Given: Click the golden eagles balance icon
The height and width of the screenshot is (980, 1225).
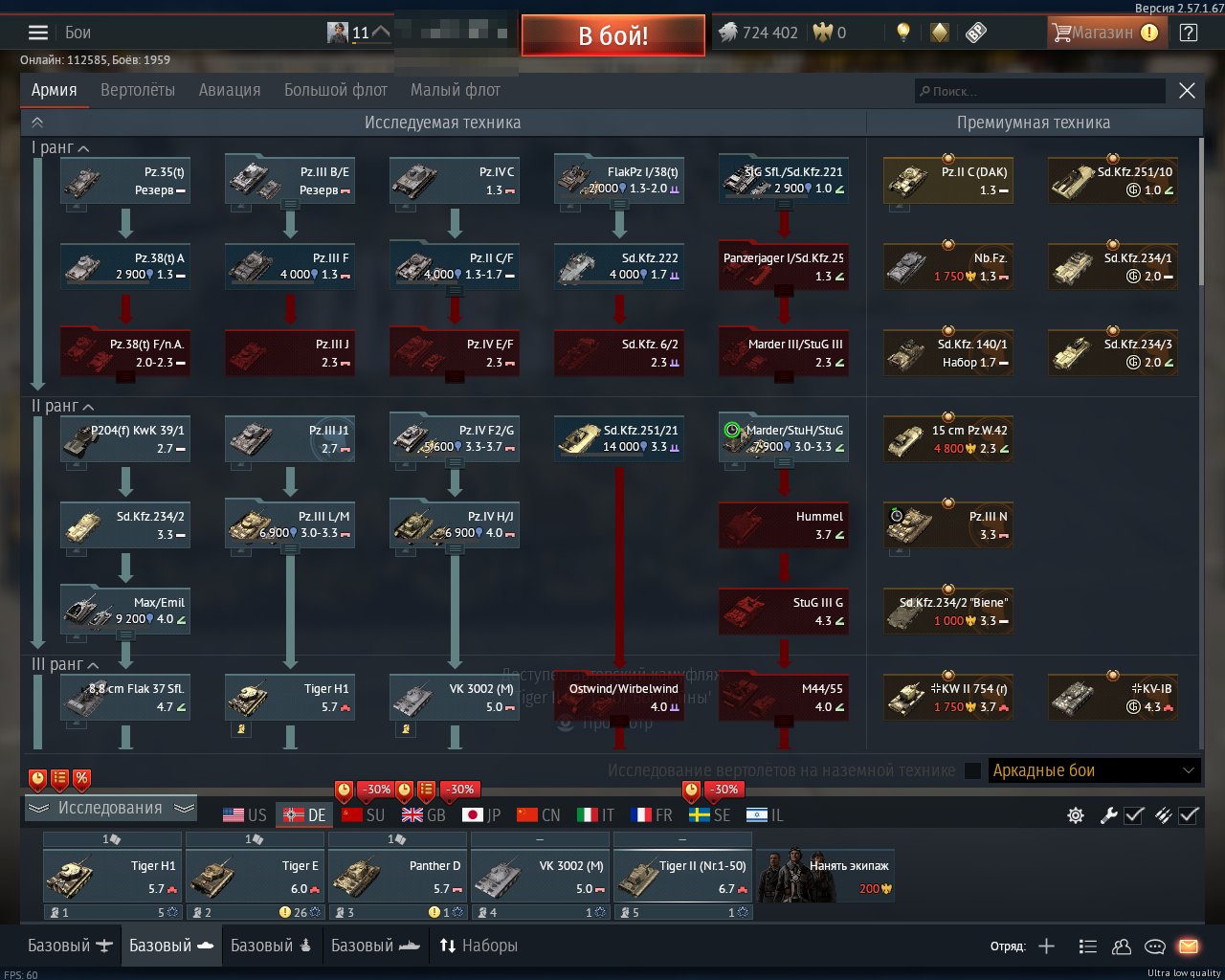Looking at the screenshot, I should coord(823,33).
